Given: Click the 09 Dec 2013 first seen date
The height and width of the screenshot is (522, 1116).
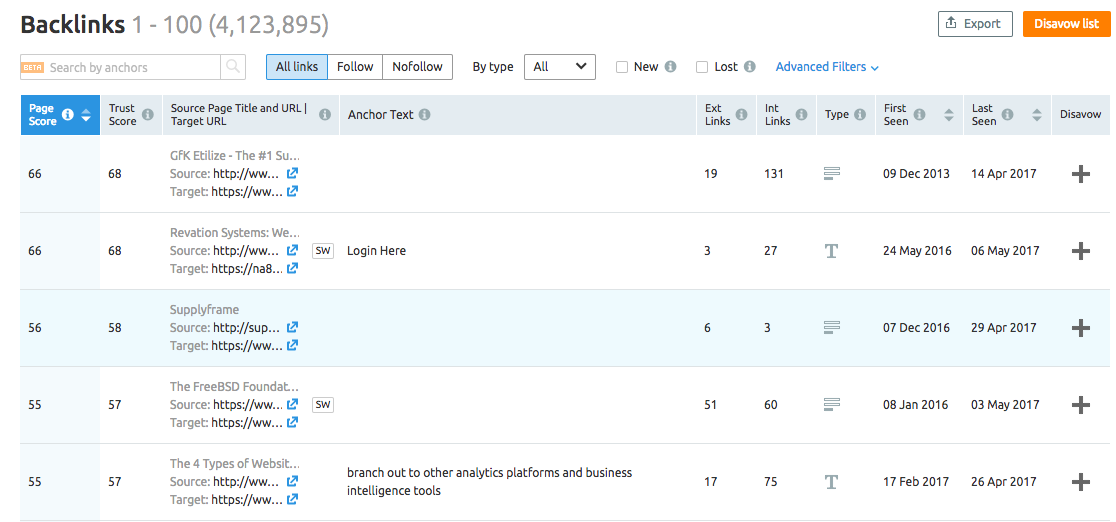Looking at the screenshot, I should (x=917, y=174).
